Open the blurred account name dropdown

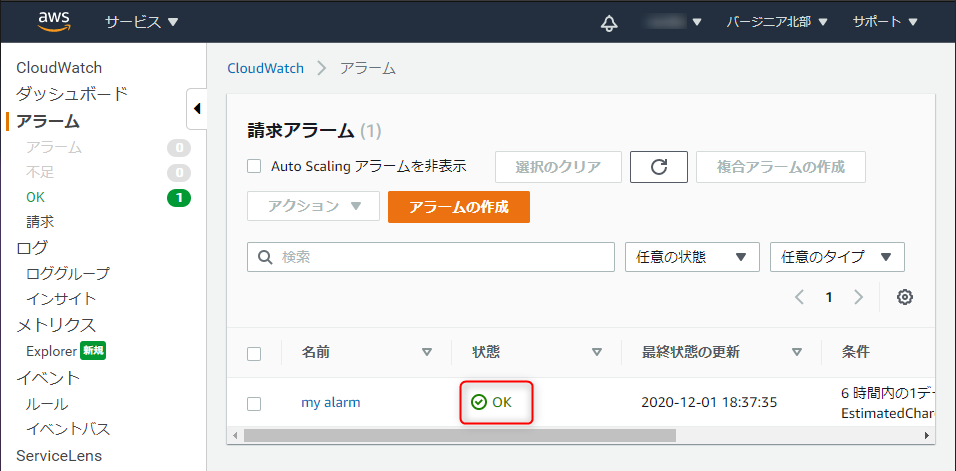click(672, 23)
